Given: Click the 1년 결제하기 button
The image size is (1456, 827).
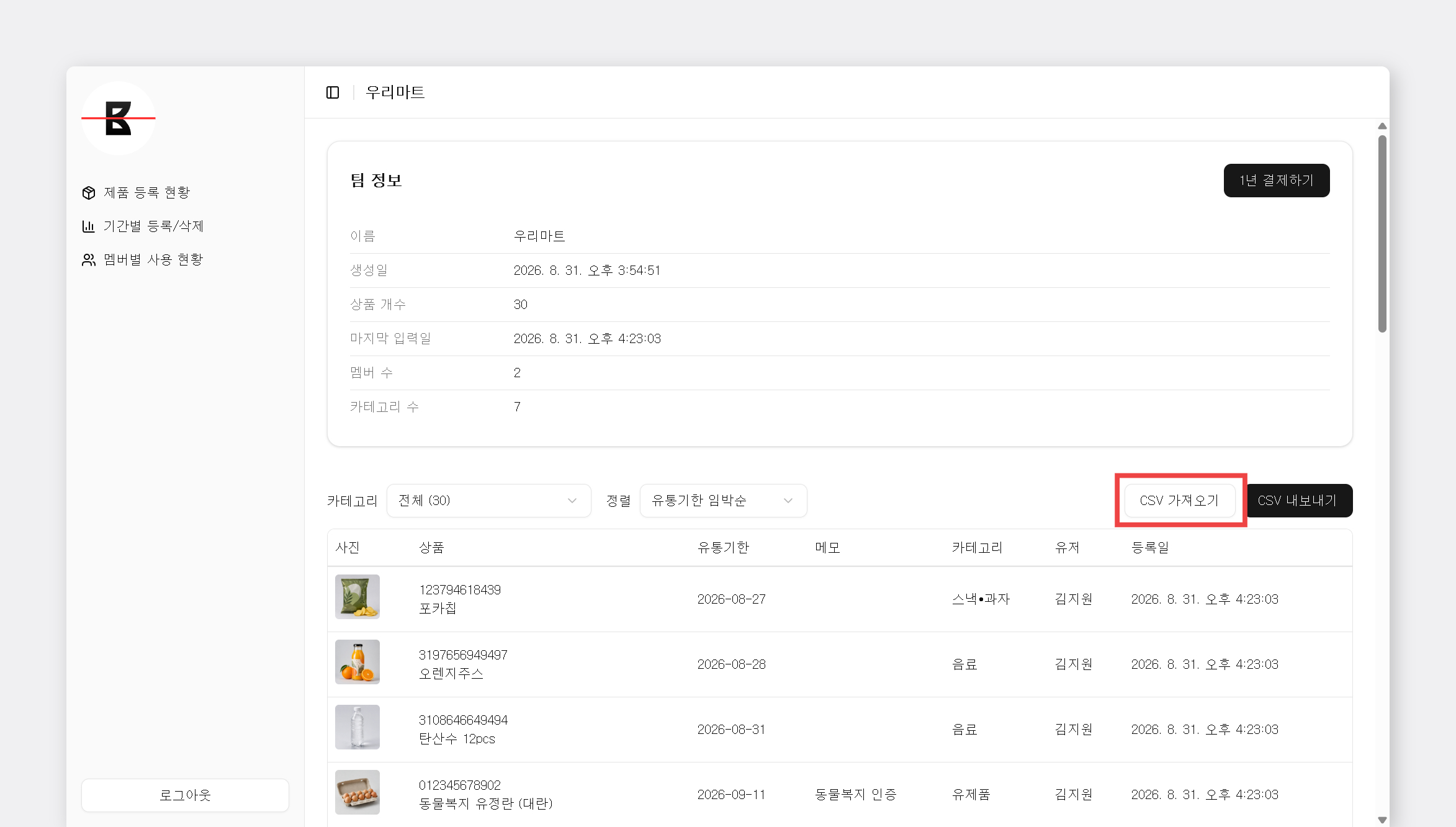Looking at the screenshot, I should click(1277, 181).
